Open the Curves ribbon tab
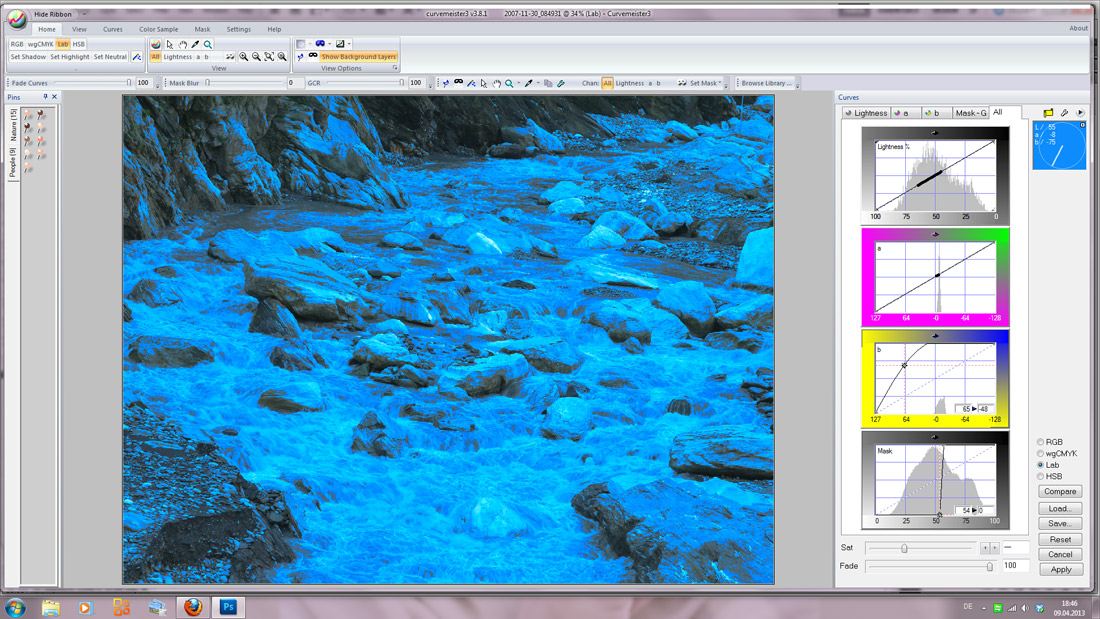Image resolution: width=1100 pixels, height=619 pixels. click(112, 29)
